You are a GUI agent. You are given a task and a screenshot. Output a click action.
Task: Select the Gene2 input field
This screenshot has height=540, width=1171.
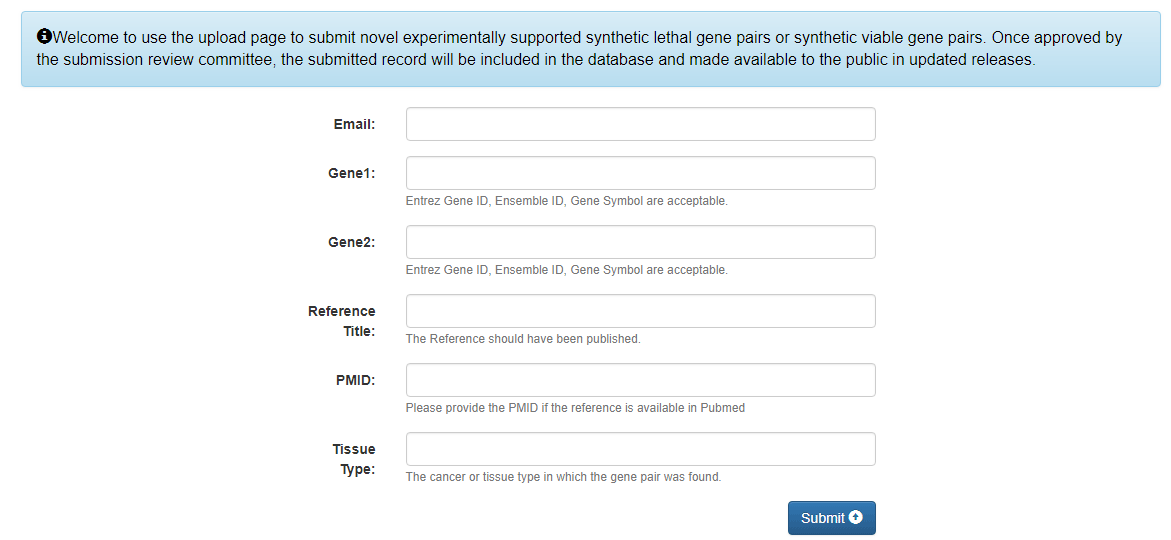pos(640,242)
